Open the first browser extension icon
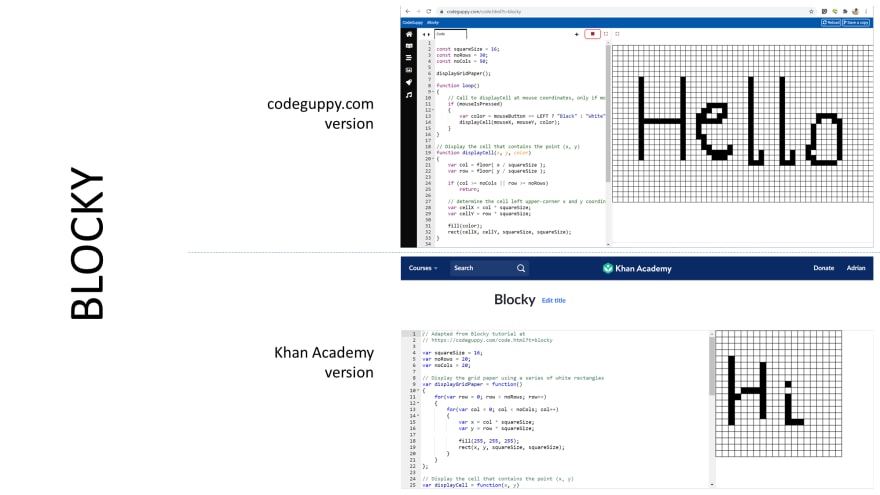Viewport: 880px width, 495px height. pos(824,11)
